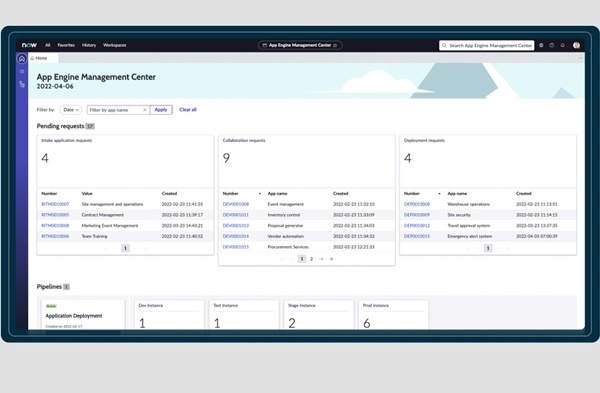The height and width of the screenshot is (393, 600).
Task: Open the home icon in left sidebar
Action: 22,59
